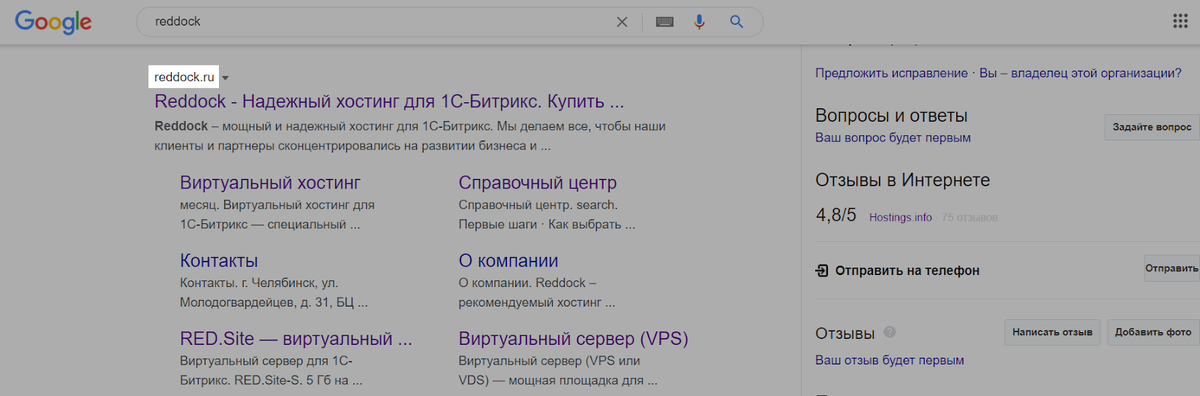The image size is (1200, 396).
Task: Click the 4,8/5 rating value
Action: (836, 216)
